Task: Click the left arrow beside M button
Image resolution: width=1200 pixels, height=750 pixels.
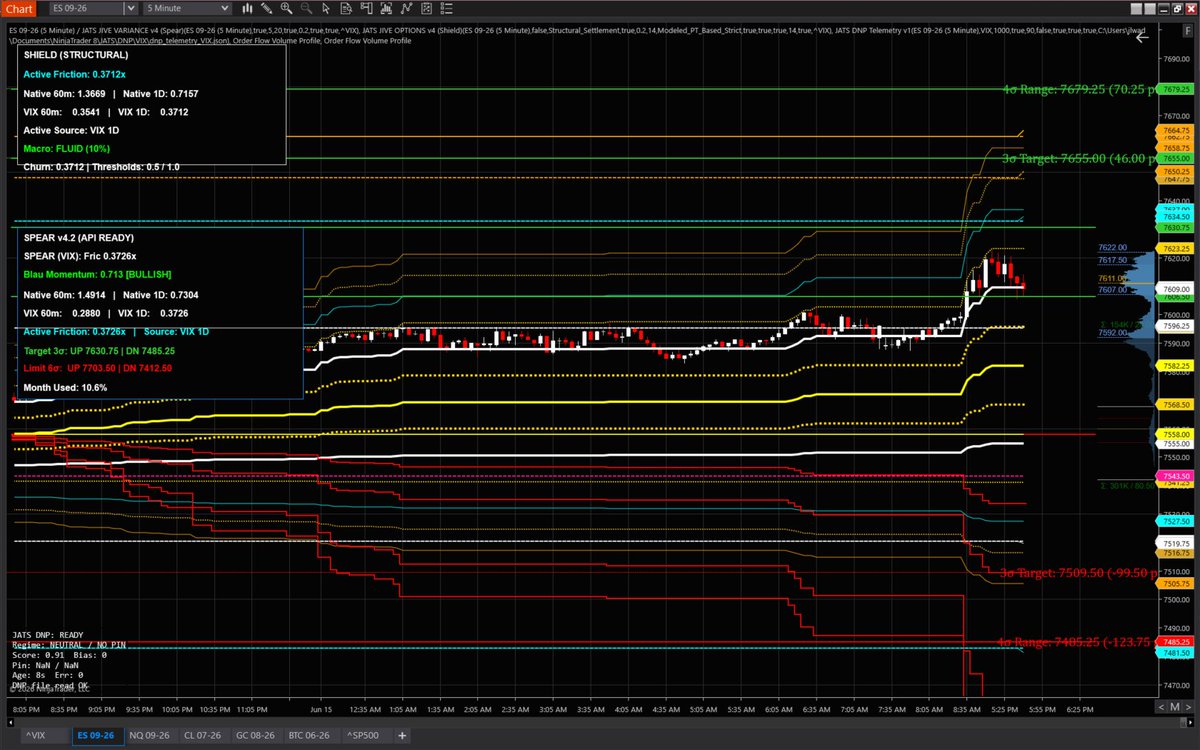Action: [x=1161, y=707]
